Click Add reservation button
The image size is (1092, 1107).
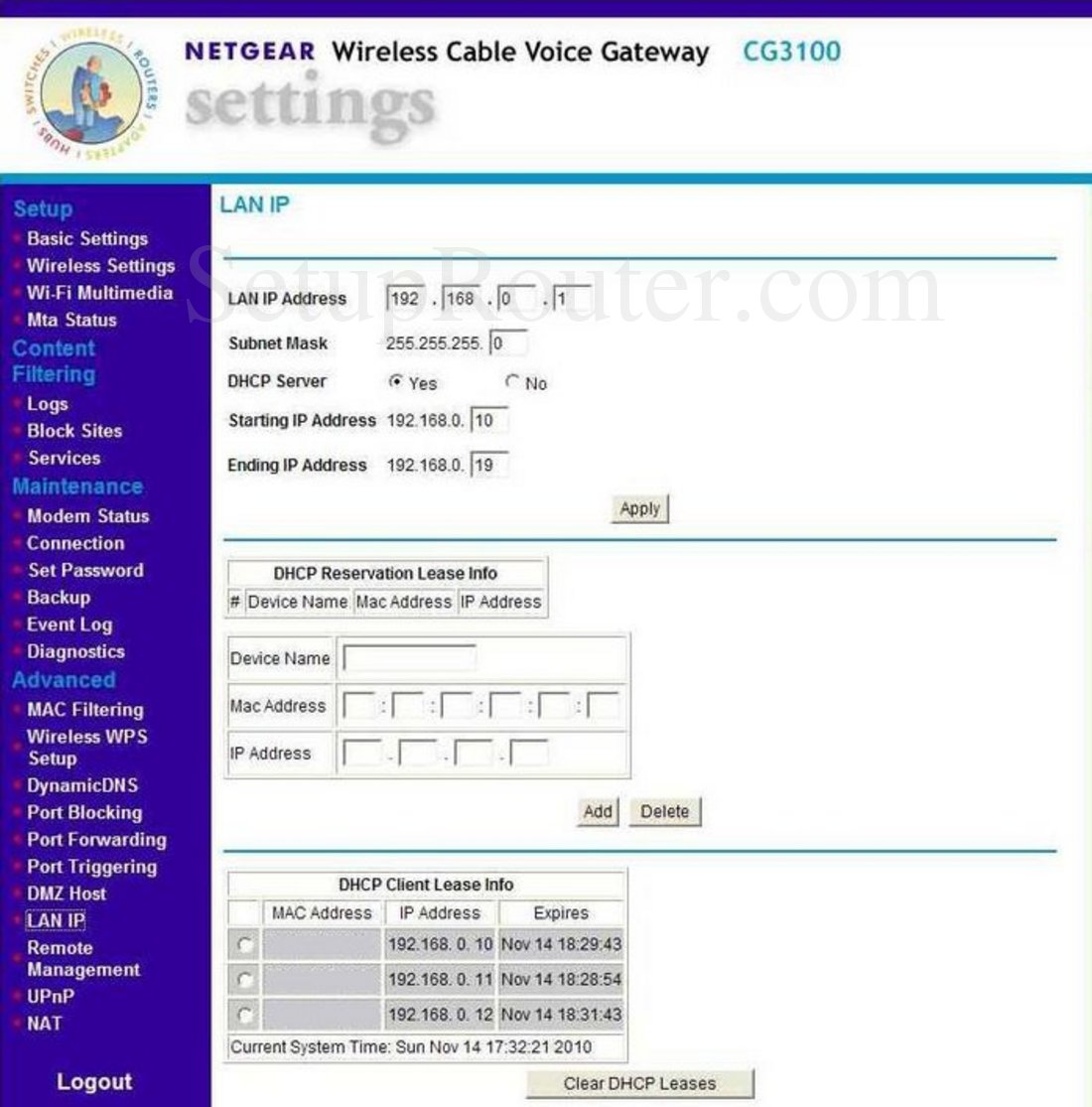pos(598,812)
